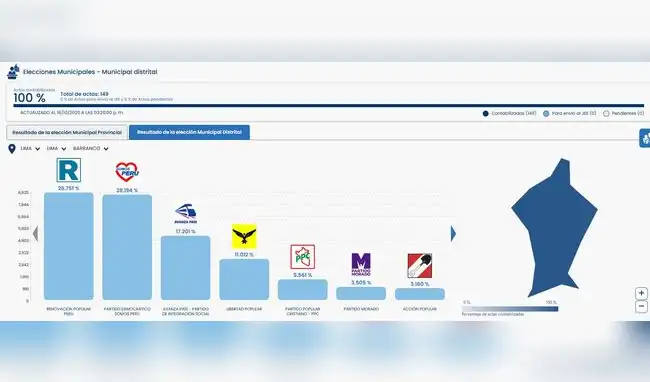Click the 'PARTIDO MORADO' axis label
650x382 pixels.
click(x=361, y=309)
